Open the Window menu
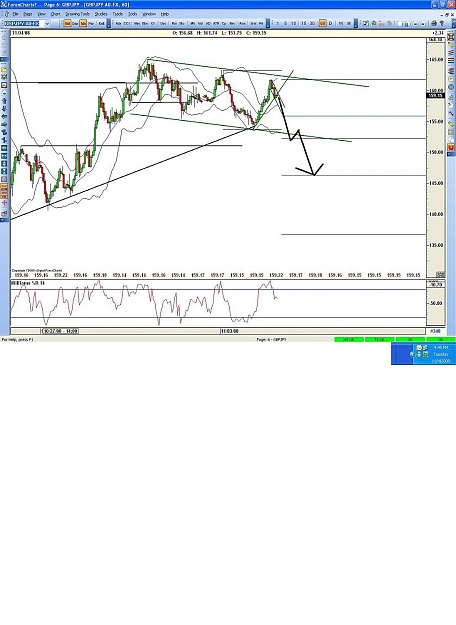The width and height of the screenshot is (456, 625). [x=149, y=14]
